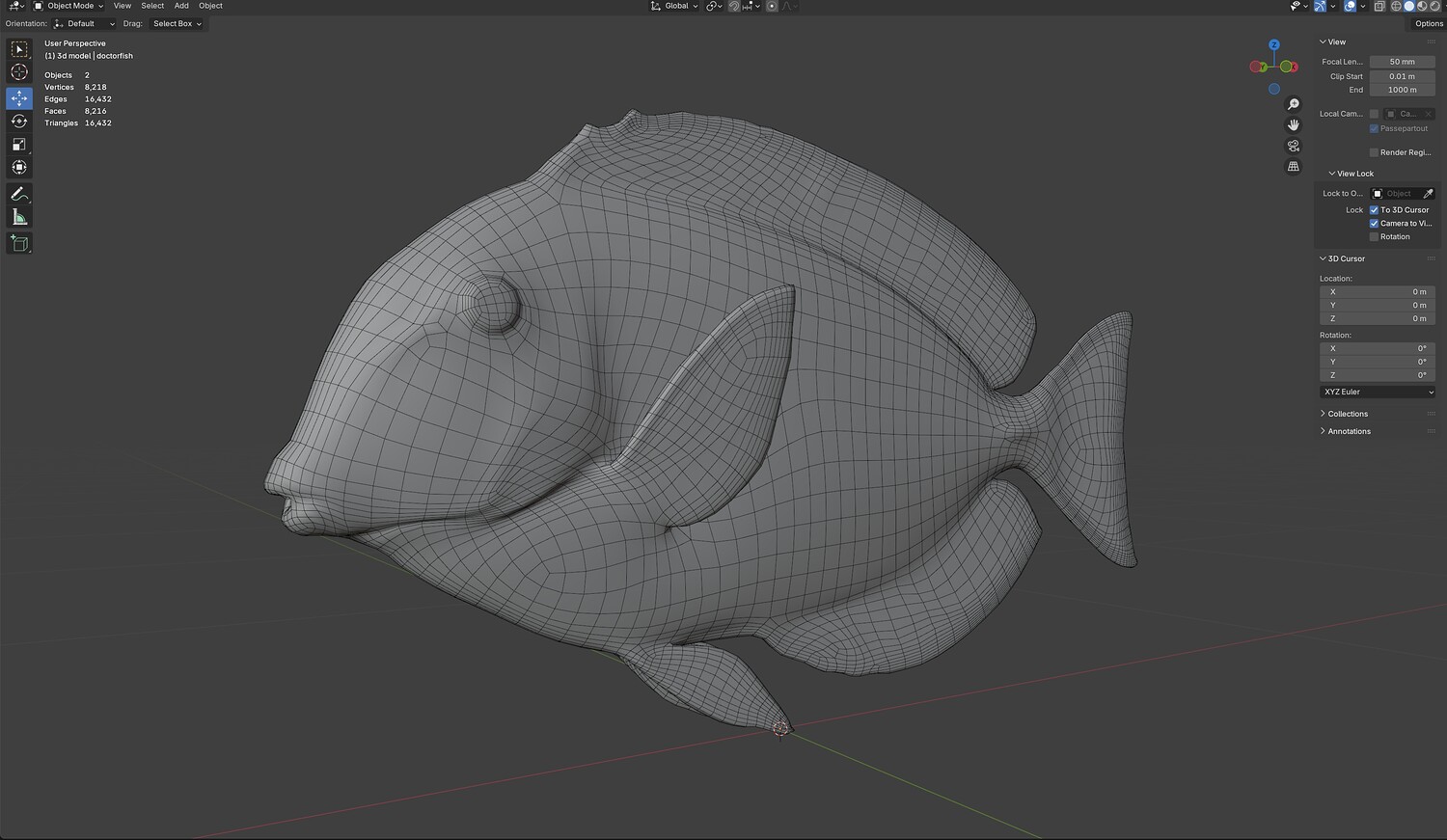Screen dimensions: 1447x840
Task: Switch to material preview shading
Action: [x=1421, y=6]
